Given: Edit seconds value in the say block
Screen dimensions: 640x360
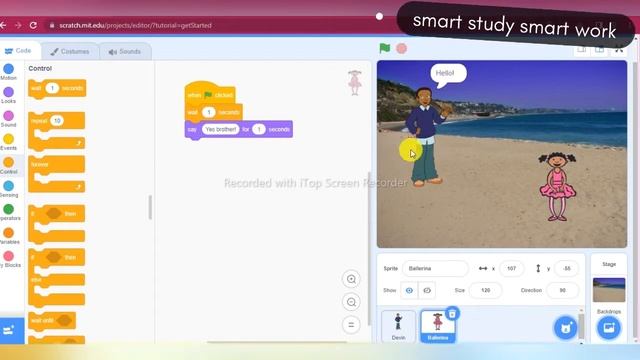Looking at the screenshot, I should point(259,129).
